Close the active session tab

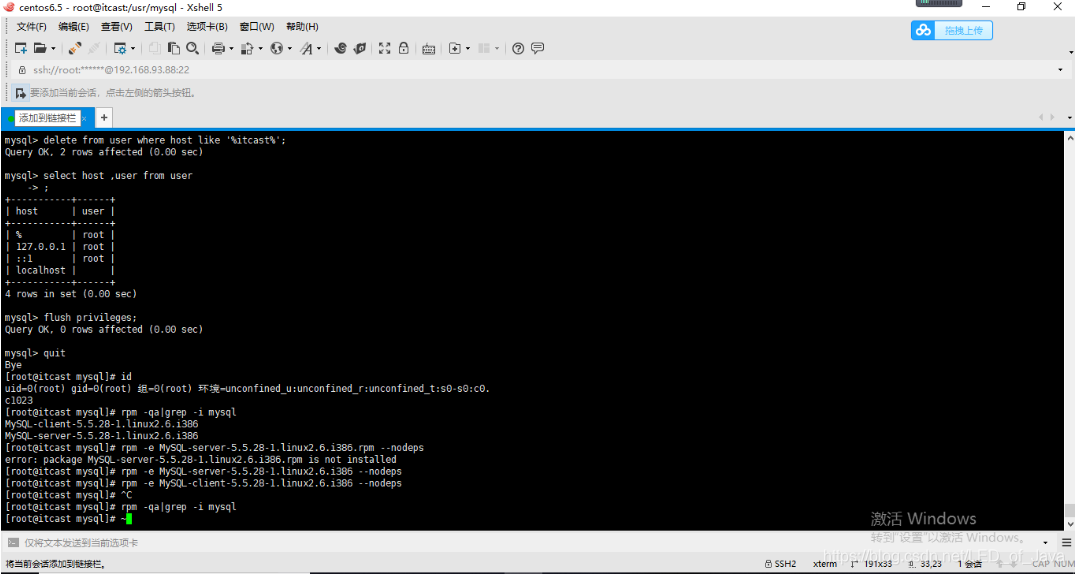click(x=84, y=119)
